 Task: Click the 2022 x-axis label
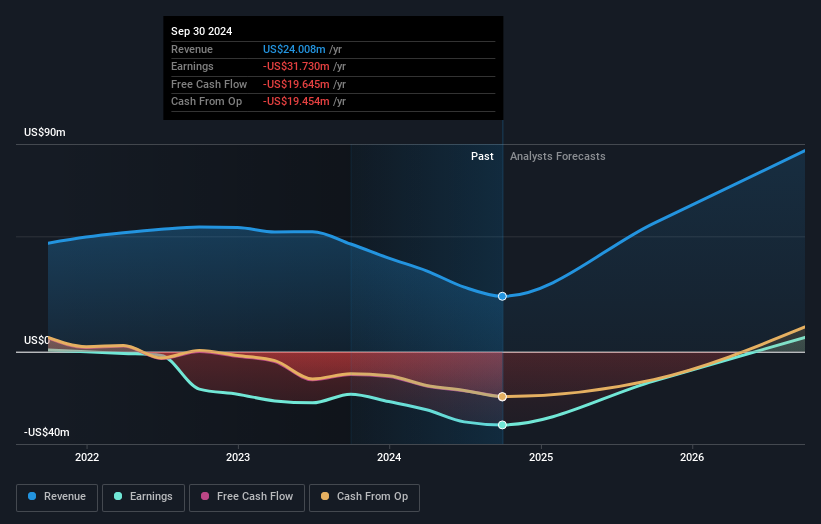point(87,457)
